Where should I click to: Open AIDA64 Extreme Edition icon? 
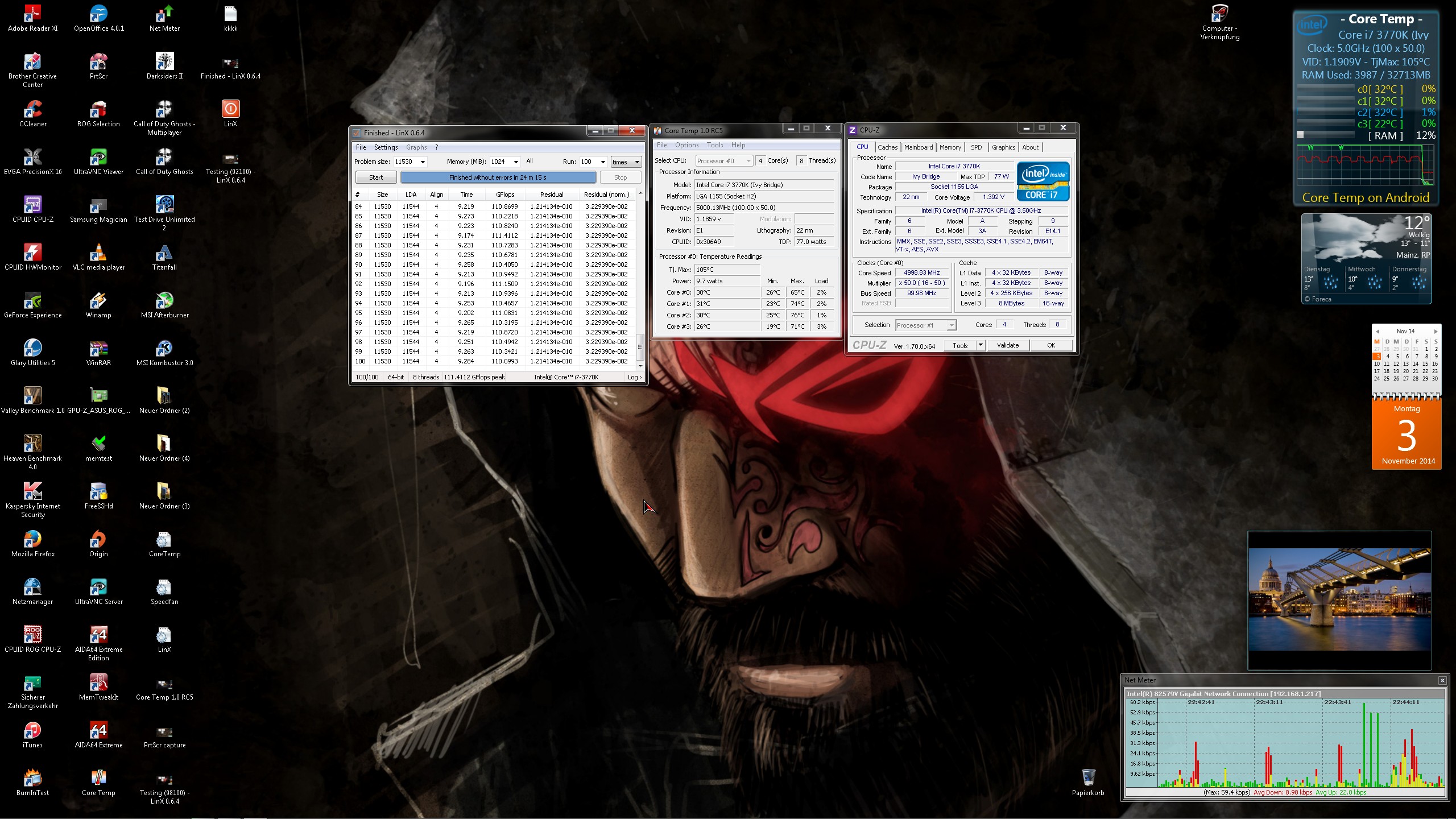pos(98,643)
